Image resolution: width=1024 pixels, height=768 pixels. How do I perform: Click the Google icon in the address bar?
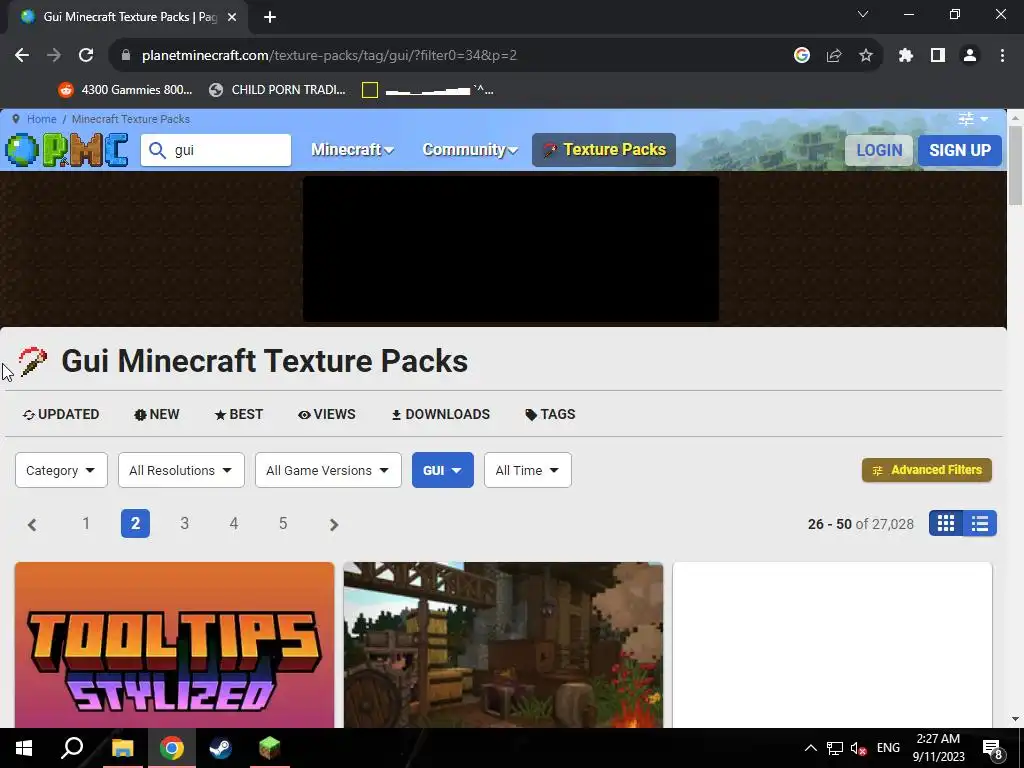point(802,56)
